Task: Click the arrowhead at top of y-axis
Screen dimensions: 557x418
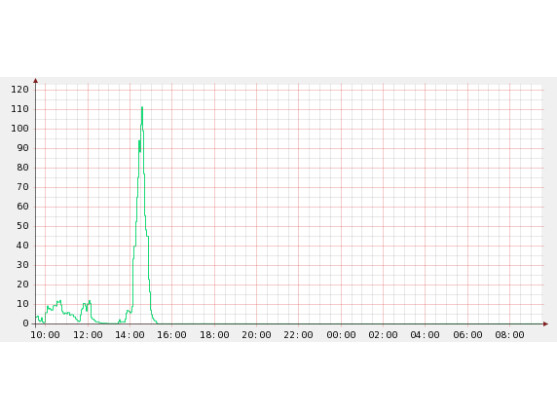Action: coord(36,81)
